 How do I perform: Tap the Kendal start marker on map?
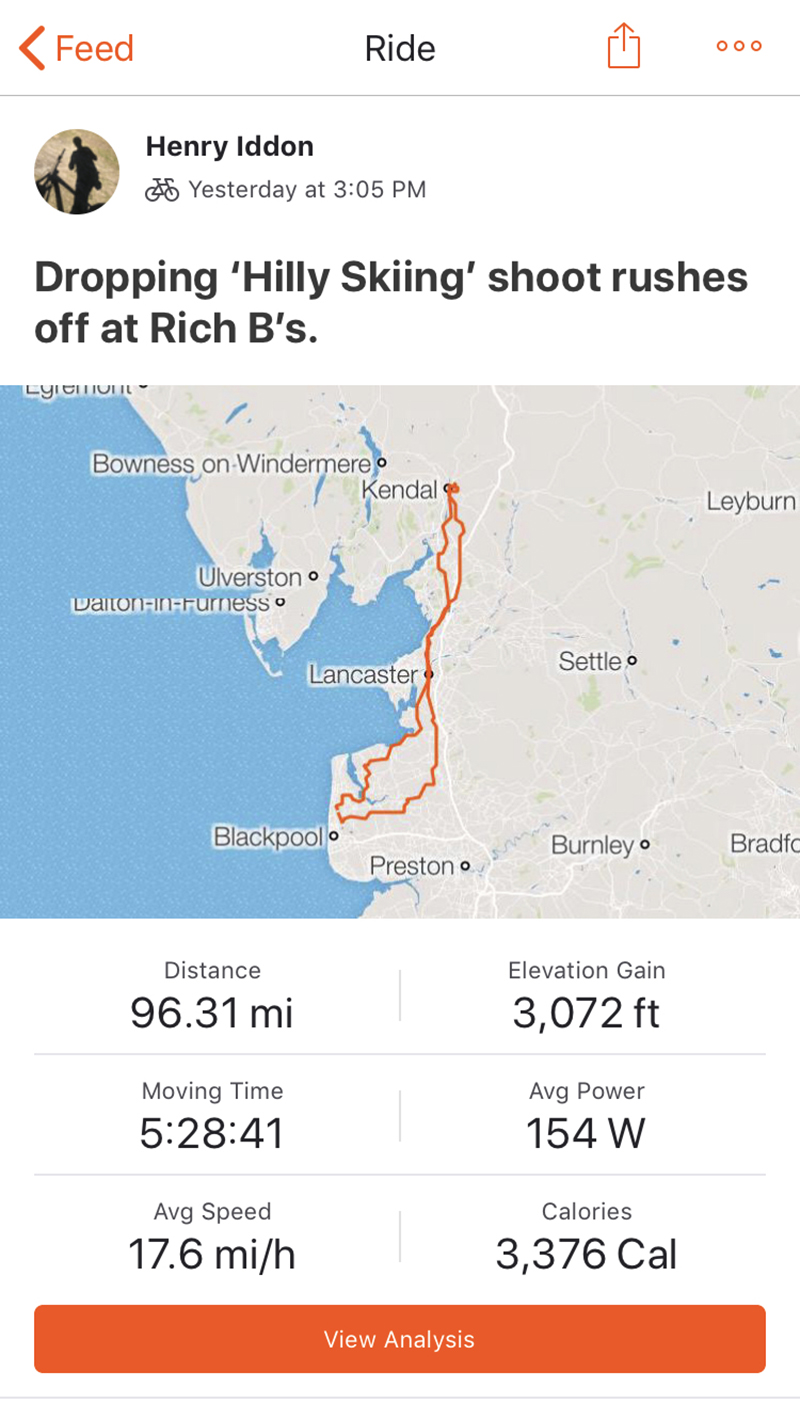(x=453, y=488)
